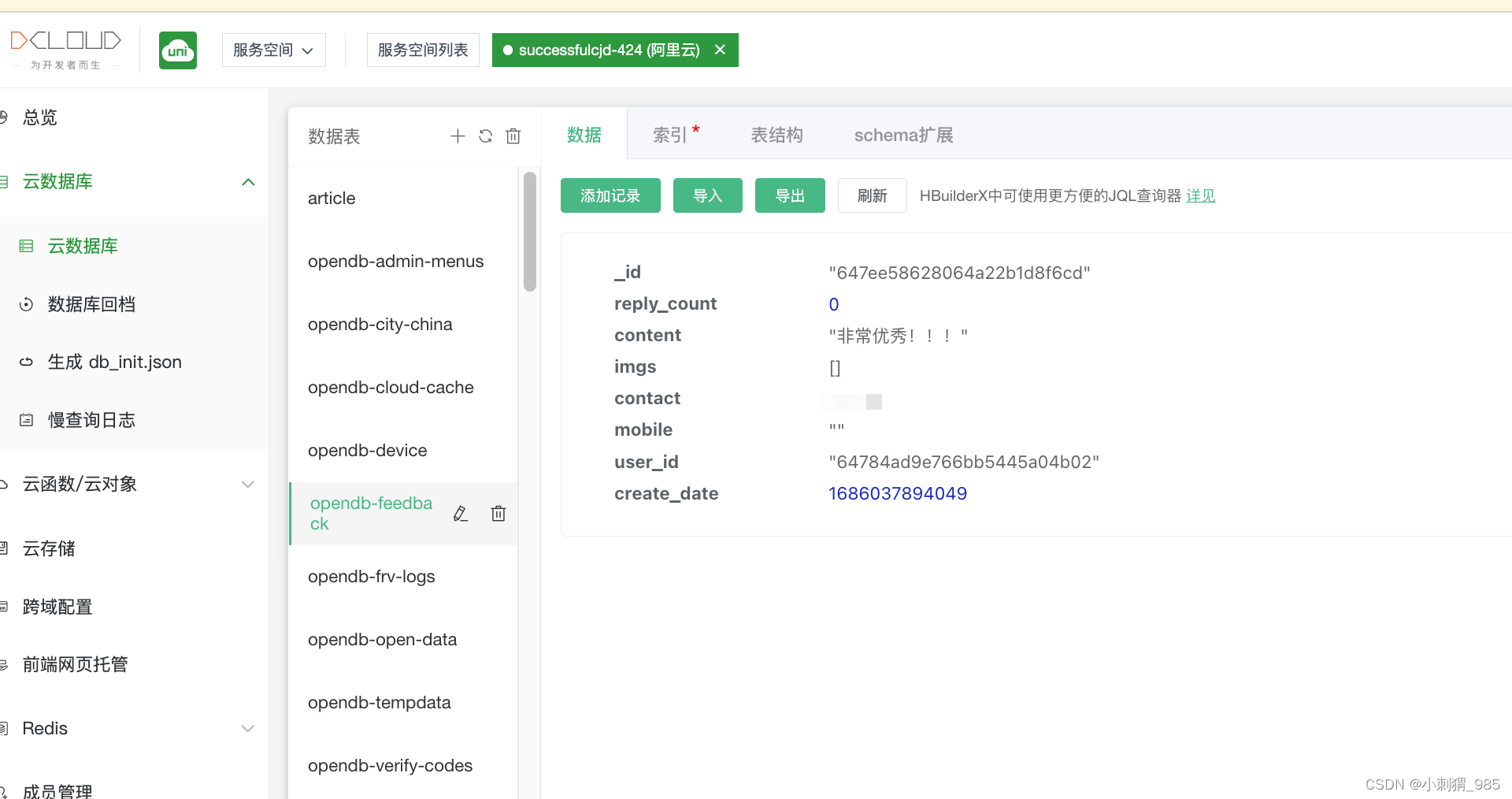
Task: Open 前端网页托管 menu item
Action: (75, 664)
